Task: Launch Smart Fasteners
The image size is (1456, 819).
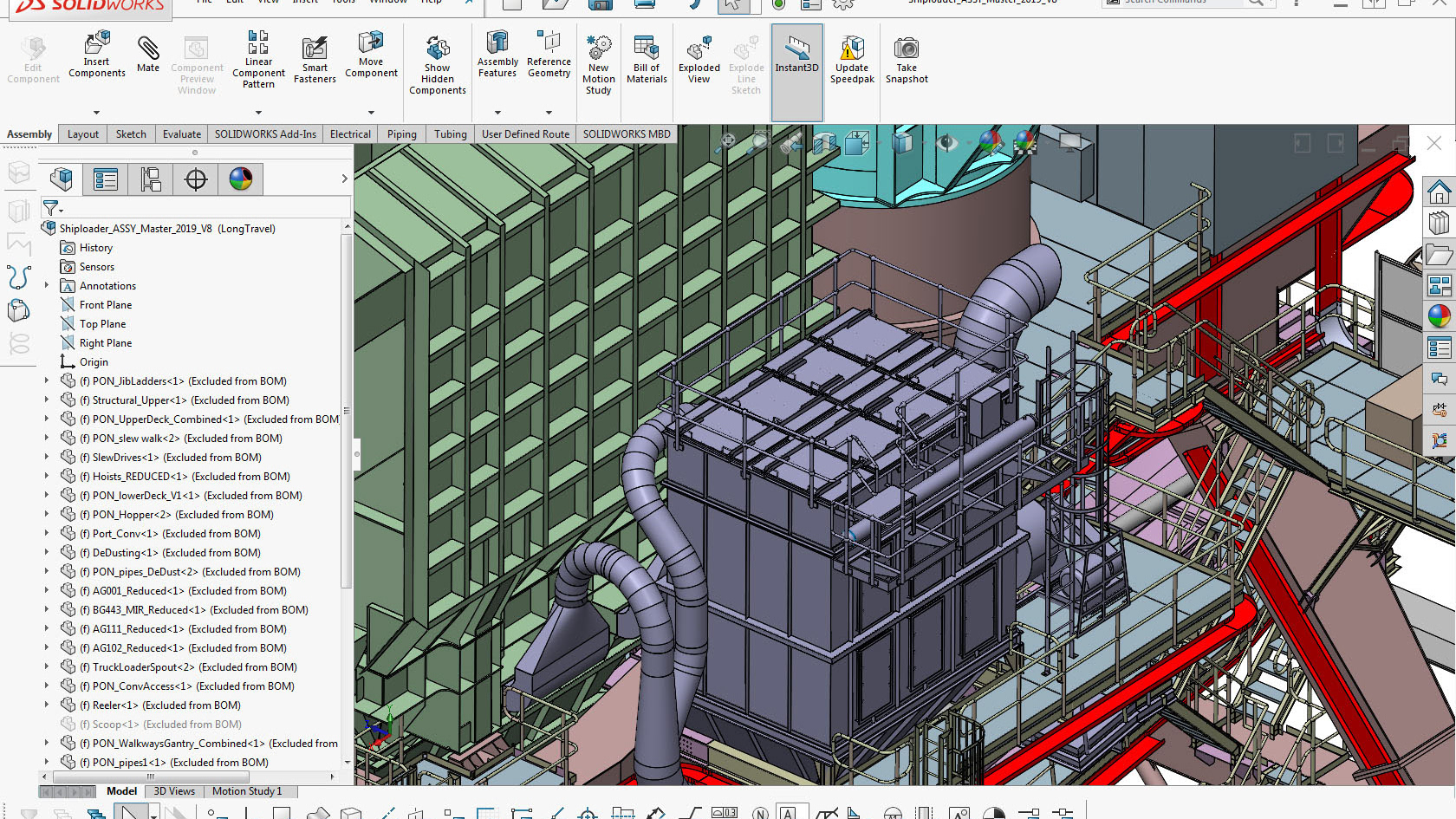Action: (x=315, y=60)
